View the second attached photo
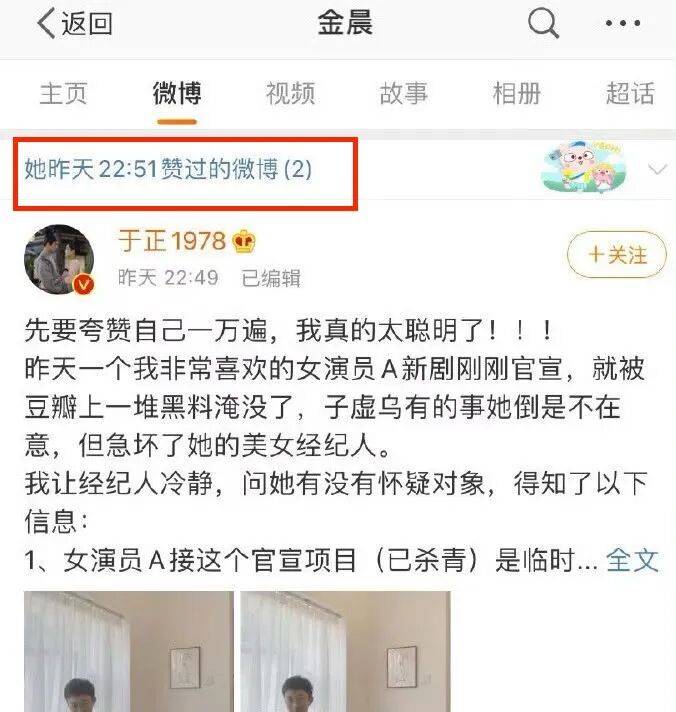 (345, 651)
